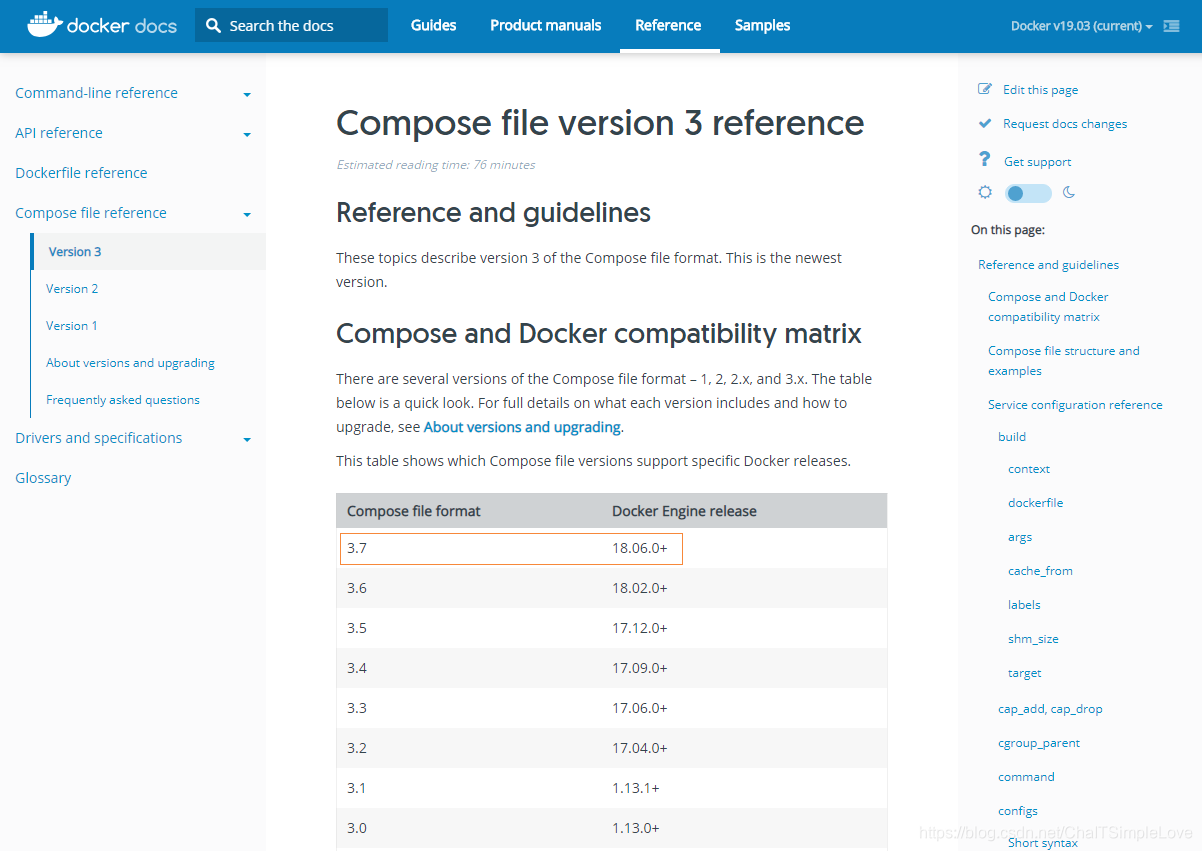
Task: Open the Product manuals tab
Action: (546, 25)
